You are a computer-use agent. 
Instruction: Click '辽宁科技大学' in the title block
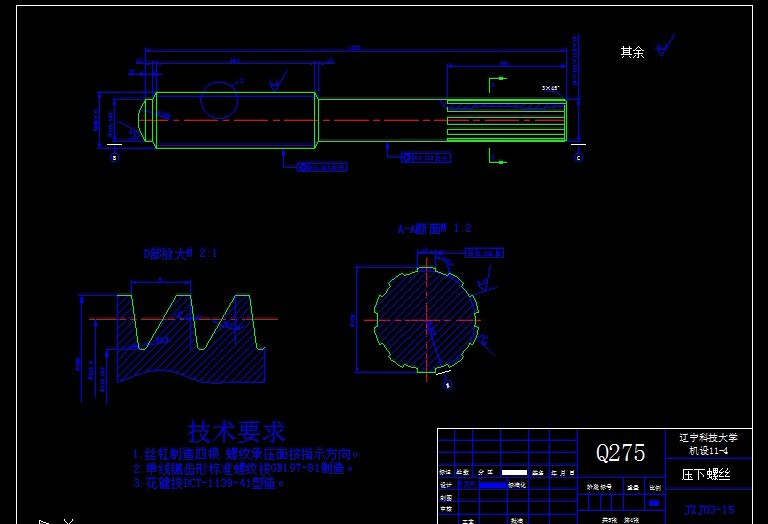tap(708, 438)
